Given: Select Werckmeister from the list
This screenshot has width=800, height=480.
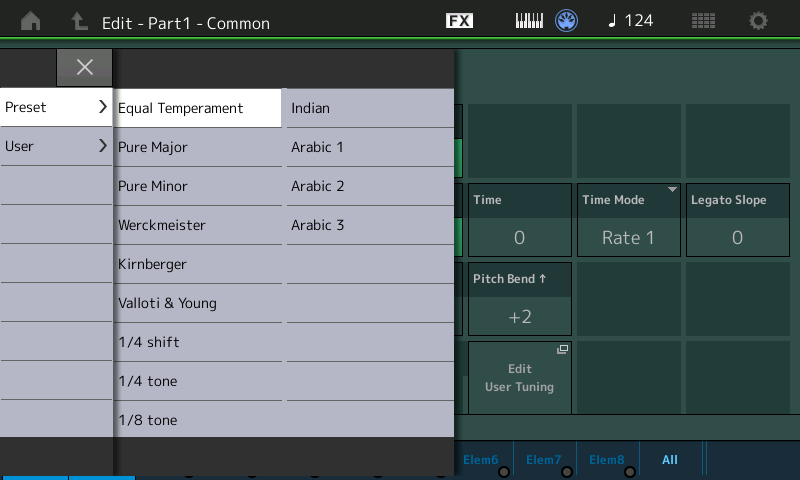Looking at the screenshot, I should tap(198, 225).
